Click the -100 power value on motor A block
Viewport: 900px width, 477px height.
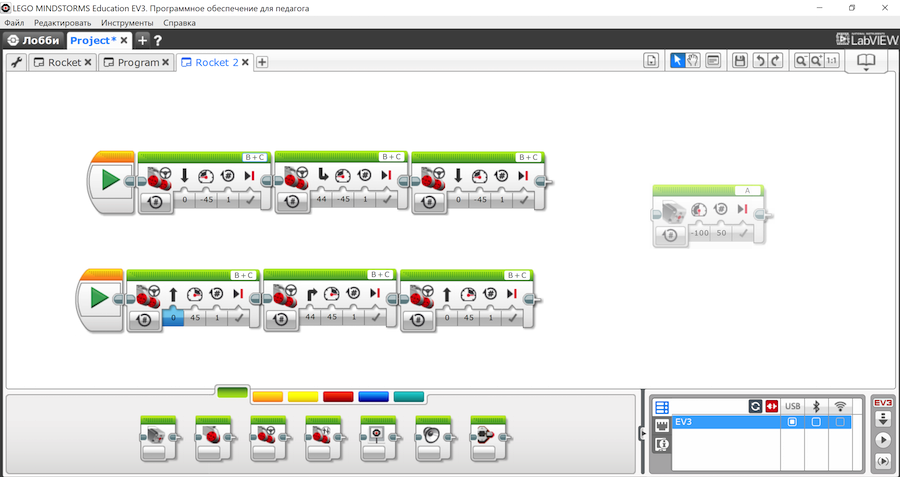[700, 233]
